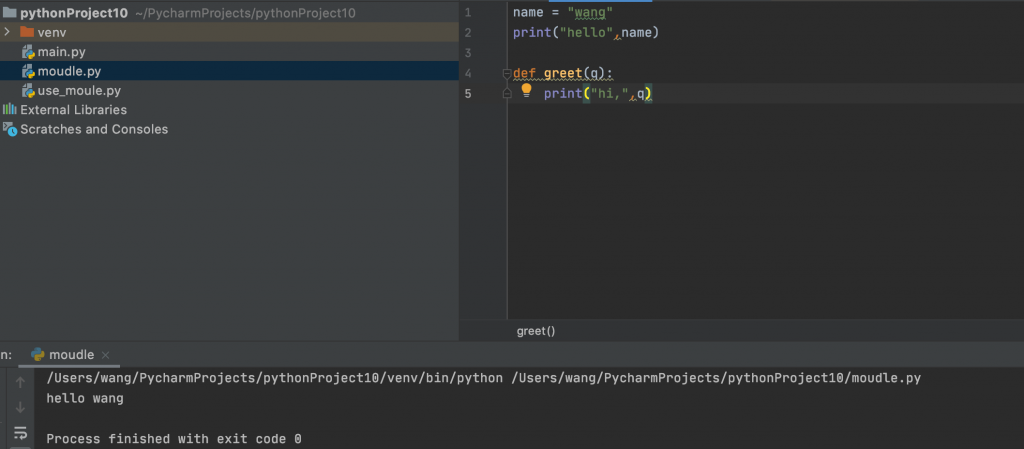Expand the venv folder chevron
This screenshot has height=449, width=1024.
[x=7, y=31]
